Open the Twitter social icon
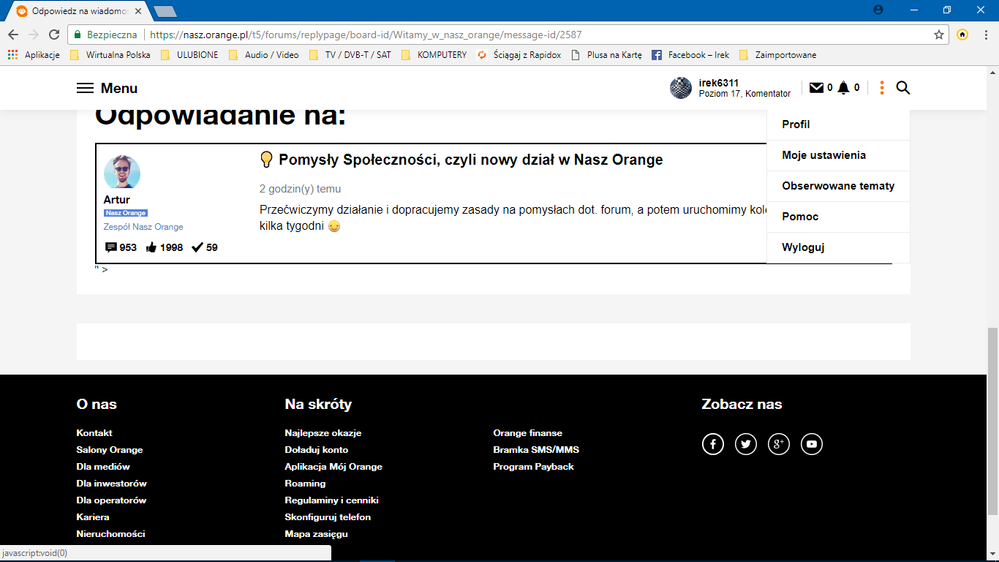Viewport: 999px width, 562px height. [746, 444]
